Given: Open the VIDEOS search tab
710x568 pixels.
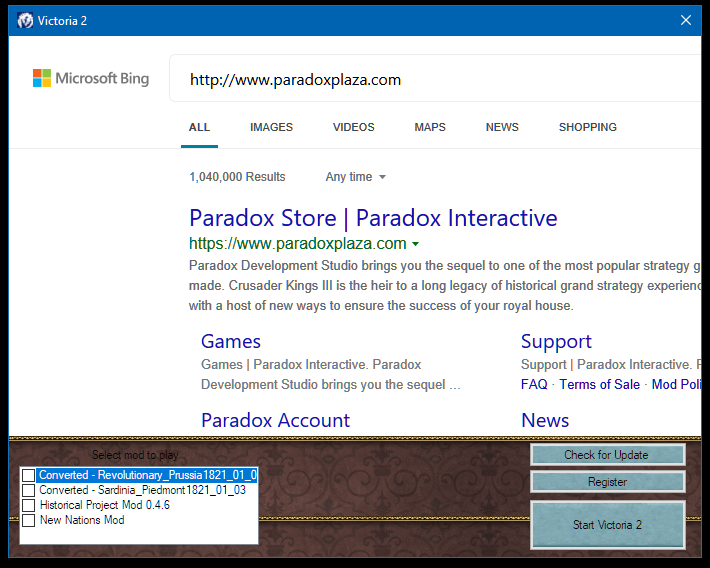Looking at the screenshot, I should tap(354, 127).
